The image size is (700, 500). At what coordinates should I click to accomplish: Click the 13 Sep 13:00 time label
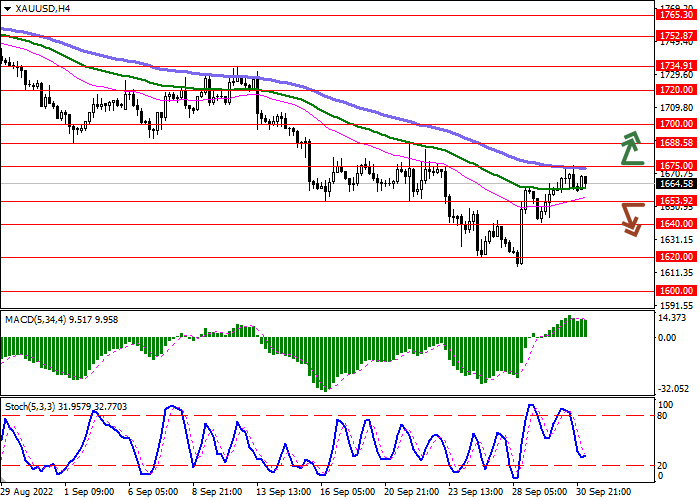(x=284, y=492)
